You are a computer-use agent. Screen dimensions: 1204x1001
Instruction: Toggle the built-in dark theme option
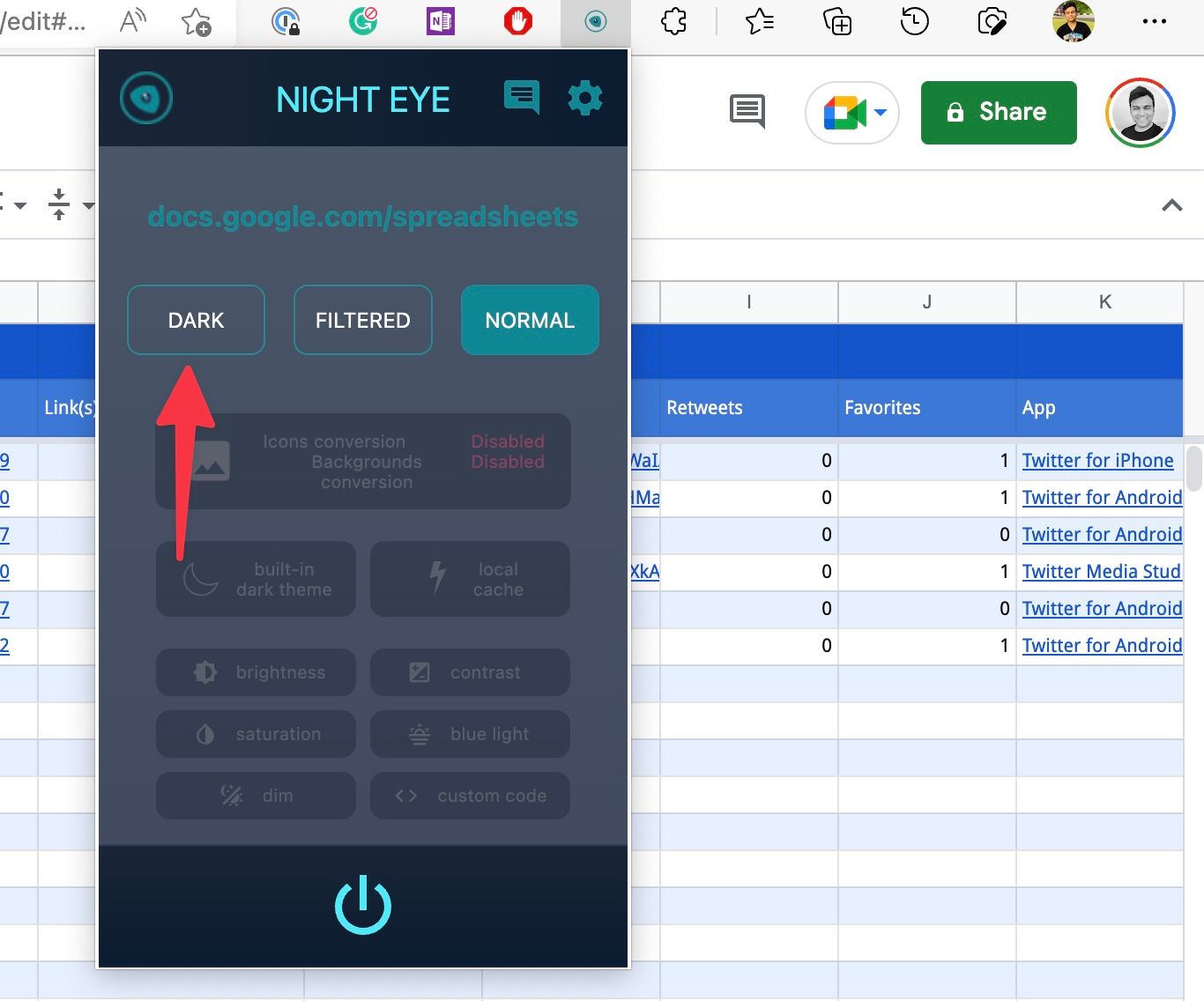point(256,579)
